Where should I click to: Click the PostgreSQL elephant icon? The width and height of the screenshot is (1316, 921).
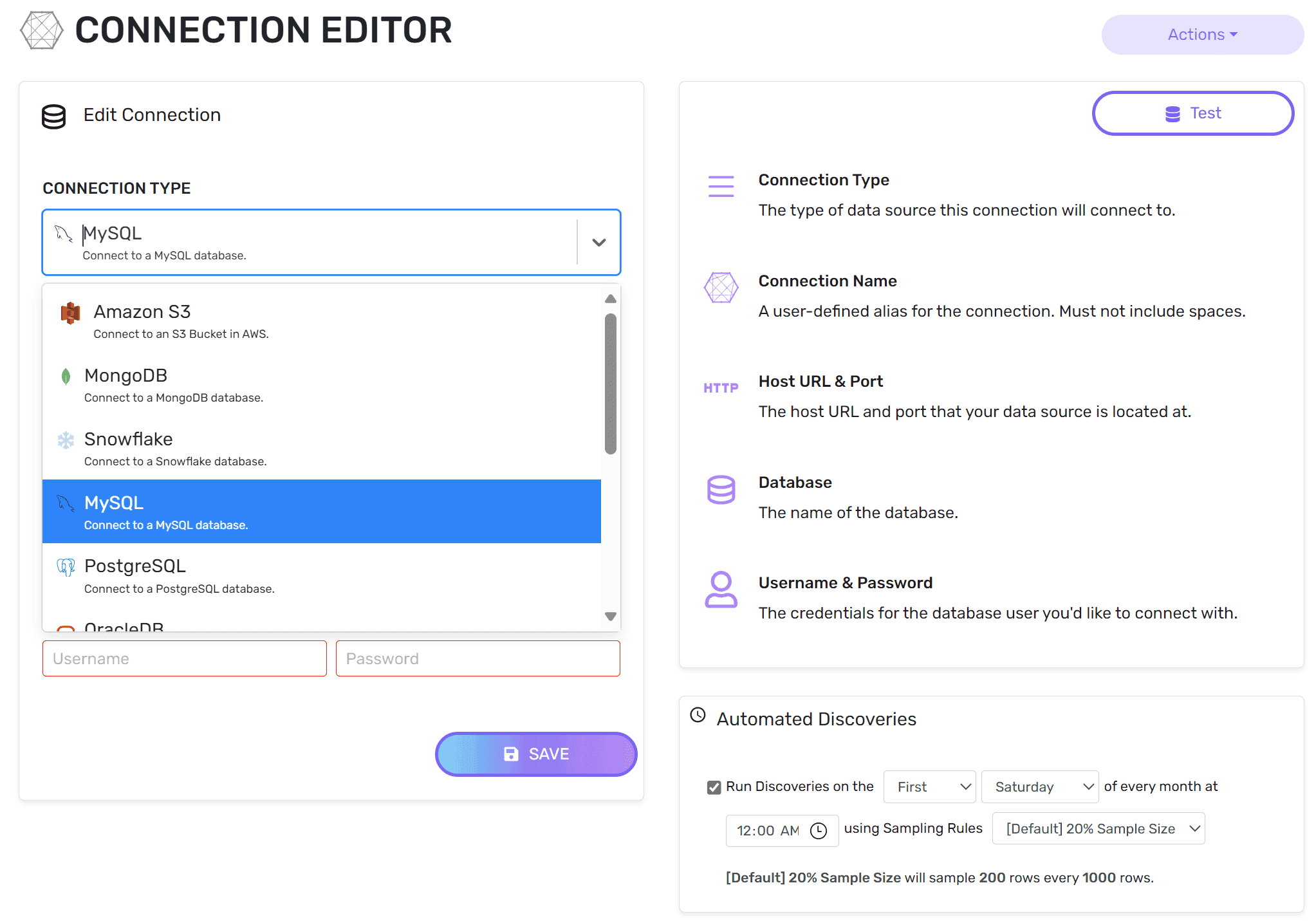(66, 567)
